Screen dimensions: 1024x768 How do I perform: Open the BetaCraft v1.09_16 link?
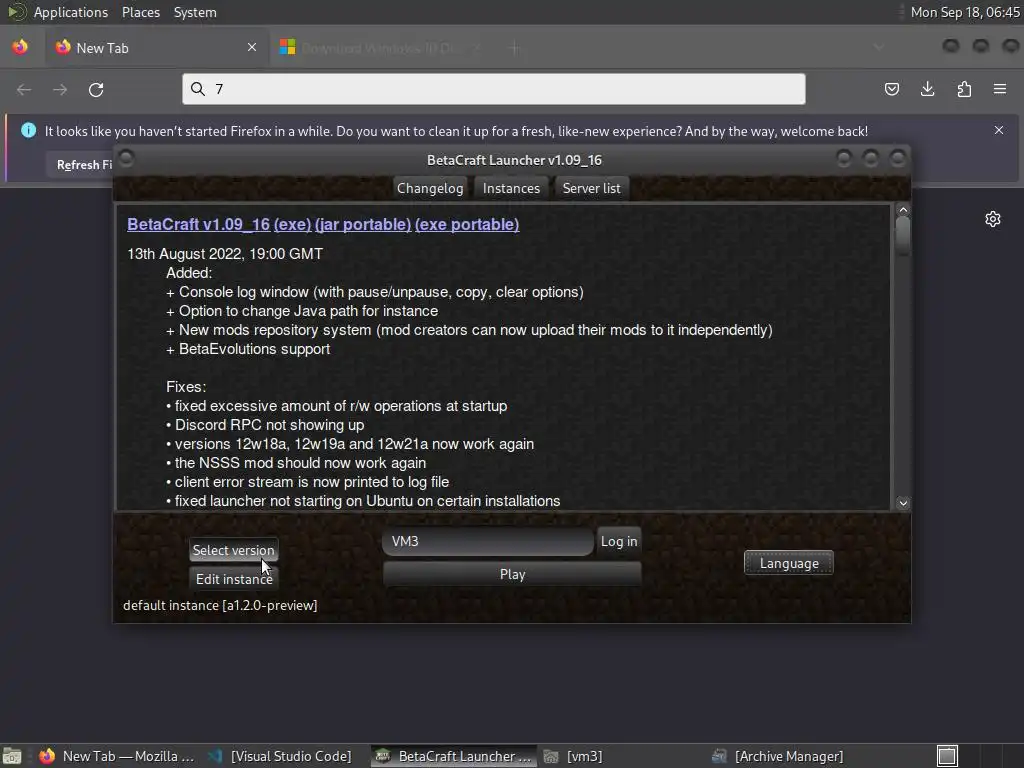click(x=199, y=224)
